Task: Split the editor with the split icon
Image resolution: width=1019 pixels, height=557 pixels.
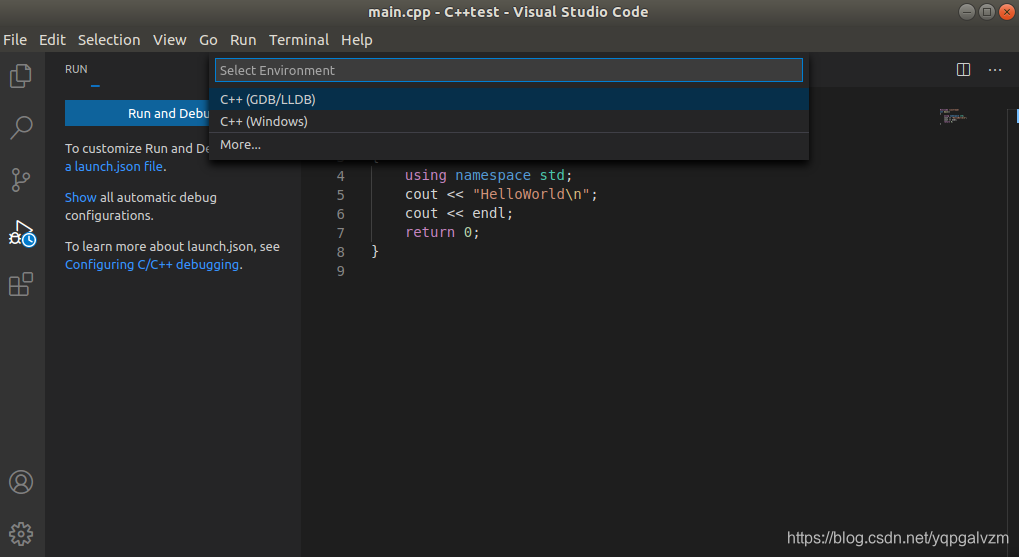Action: point(964,70)
